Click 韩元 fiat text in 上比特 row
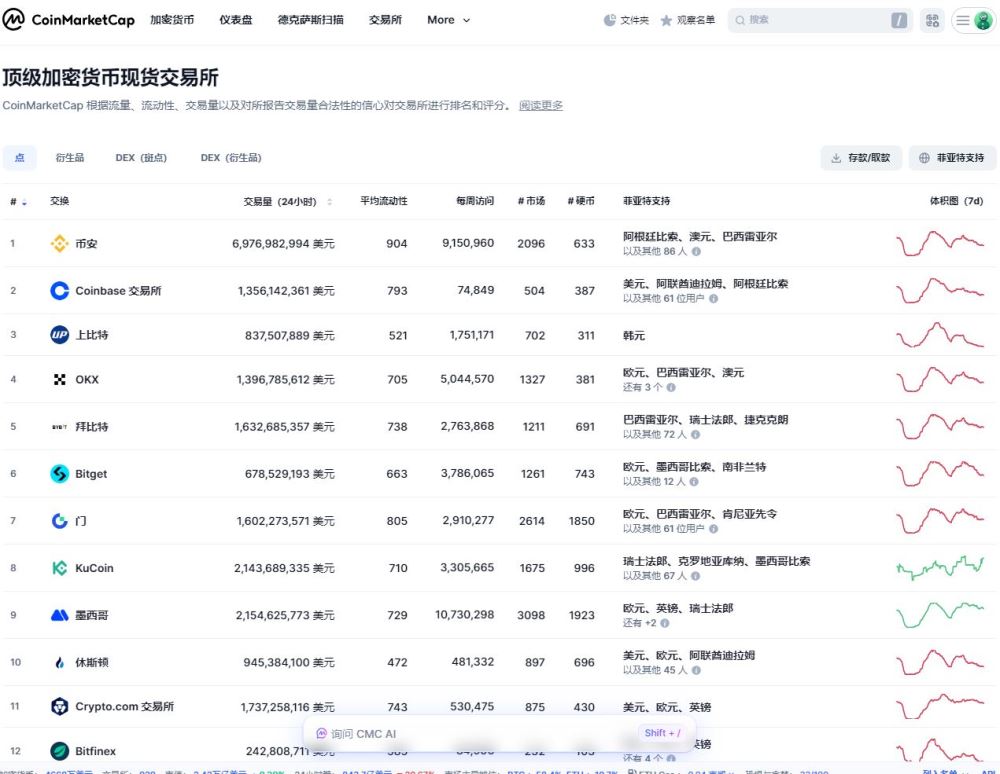 (634, 335)
